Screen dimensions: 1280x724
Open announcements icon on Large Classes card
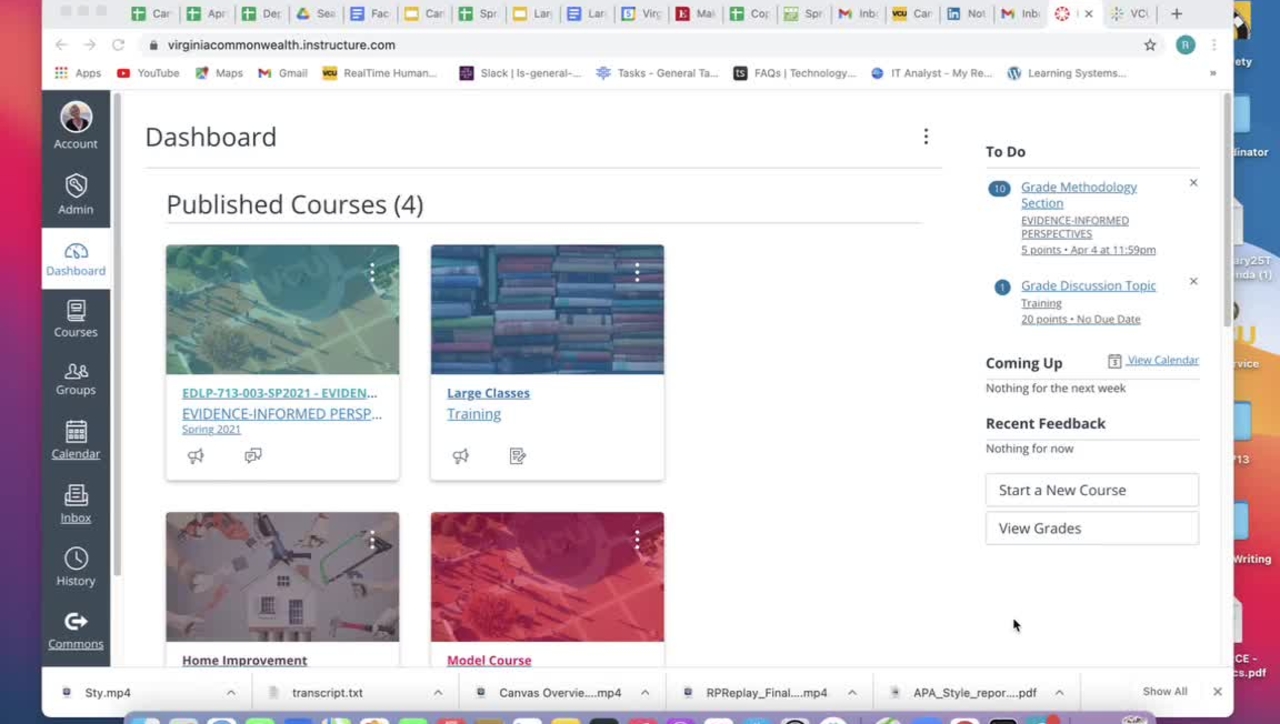461,456
